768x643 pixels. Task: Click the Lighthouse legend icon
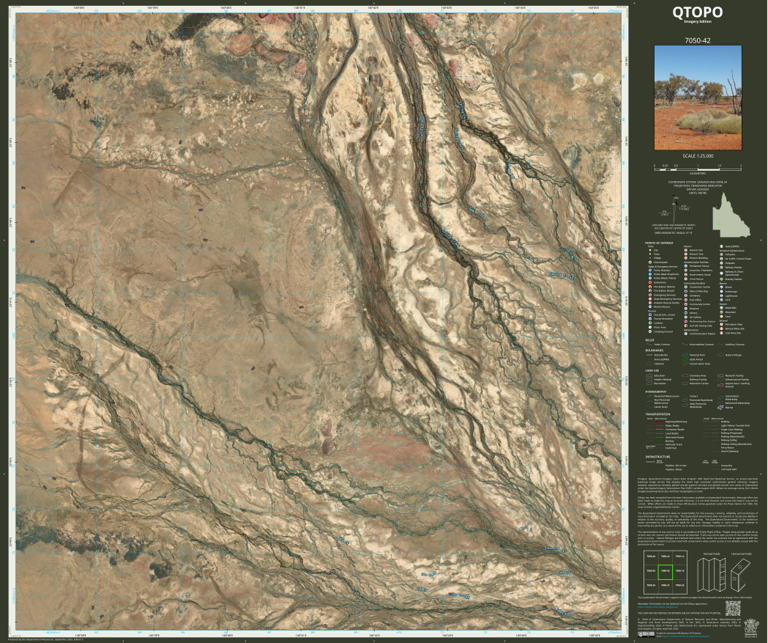coord(721,296)
